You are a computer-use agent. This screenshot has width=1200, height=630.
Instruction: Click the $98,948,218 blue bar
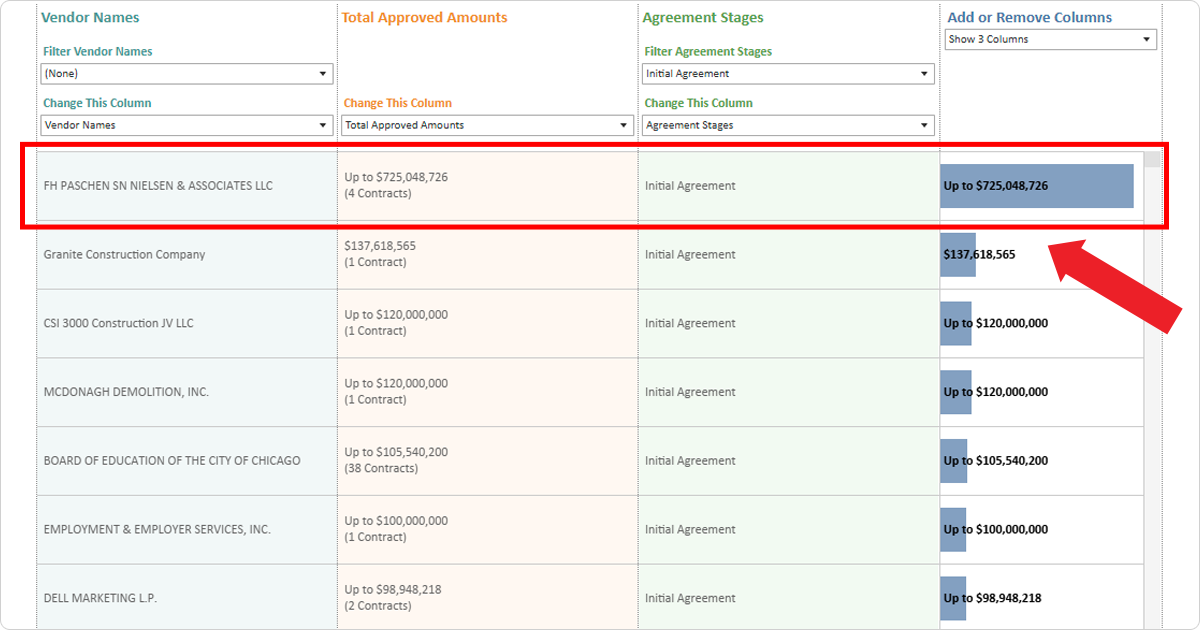[x=953, y=598]
